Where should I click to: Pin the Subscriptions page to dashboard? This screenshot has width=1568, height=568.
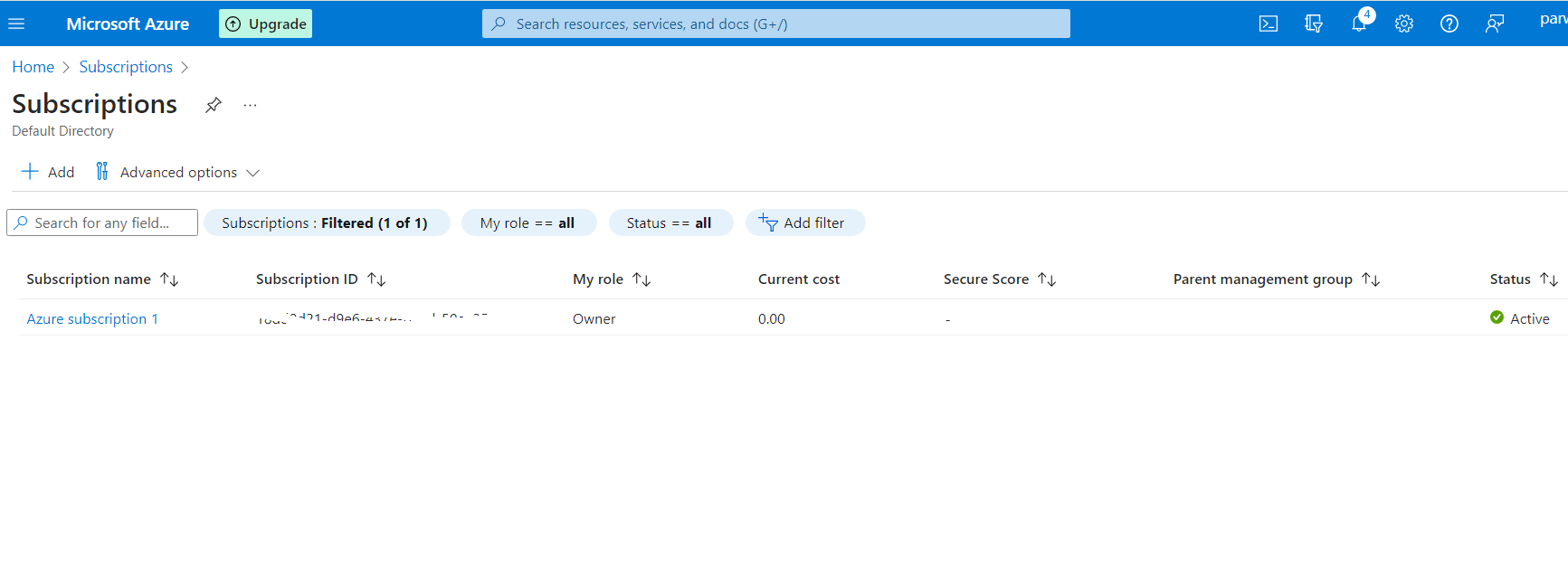pyautogui.click(x=213, y=105)
